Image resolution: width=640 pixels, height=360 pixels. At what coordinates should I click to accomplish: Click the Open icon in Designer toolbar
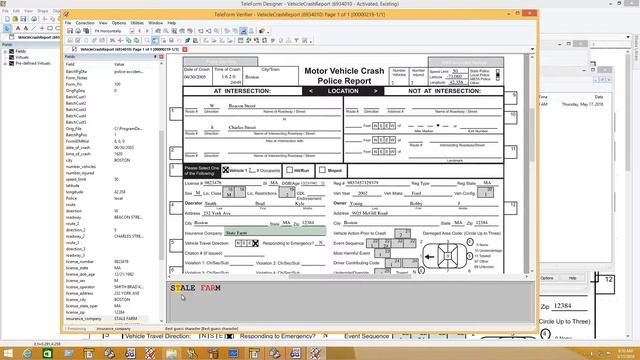[15, 19]
